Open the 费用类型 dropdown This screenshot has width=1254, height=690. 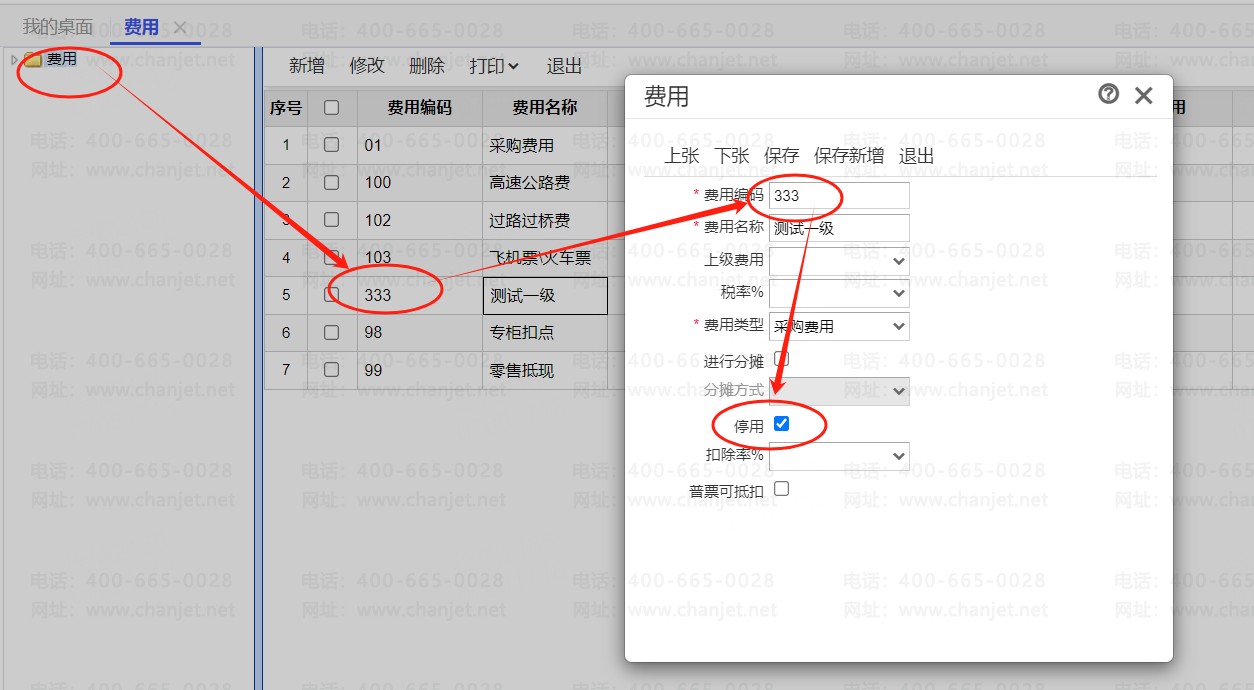coord(839,326)
